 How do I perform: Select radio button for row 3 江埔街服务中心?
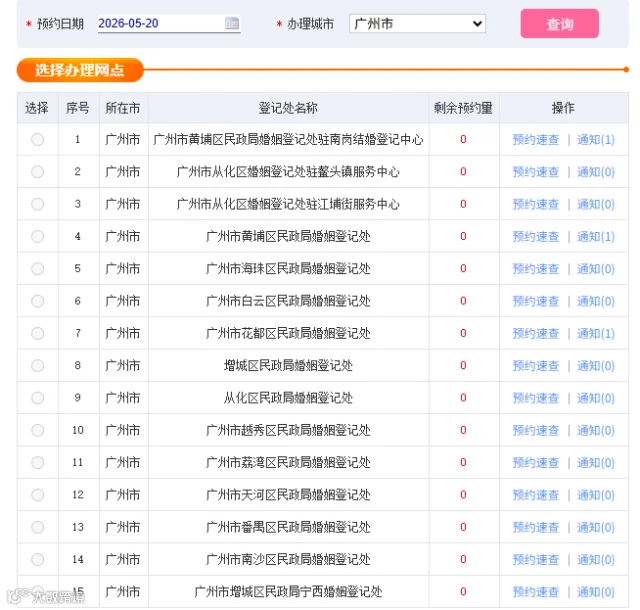pyautogui.click(x=38, y=204)
